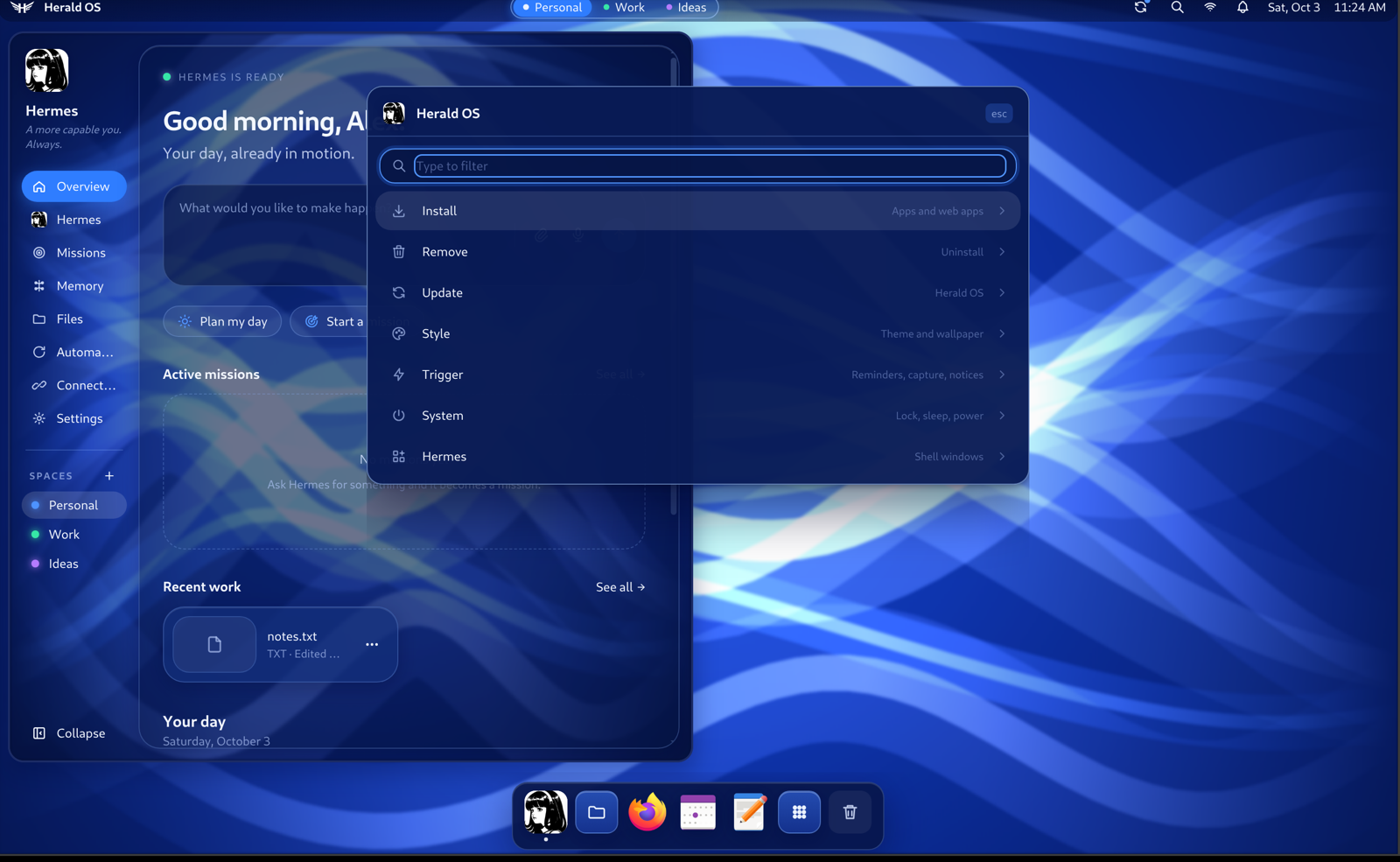Select Overview in the sidebar
Viewport: 1400px width, 862px height.
point(74,186)
